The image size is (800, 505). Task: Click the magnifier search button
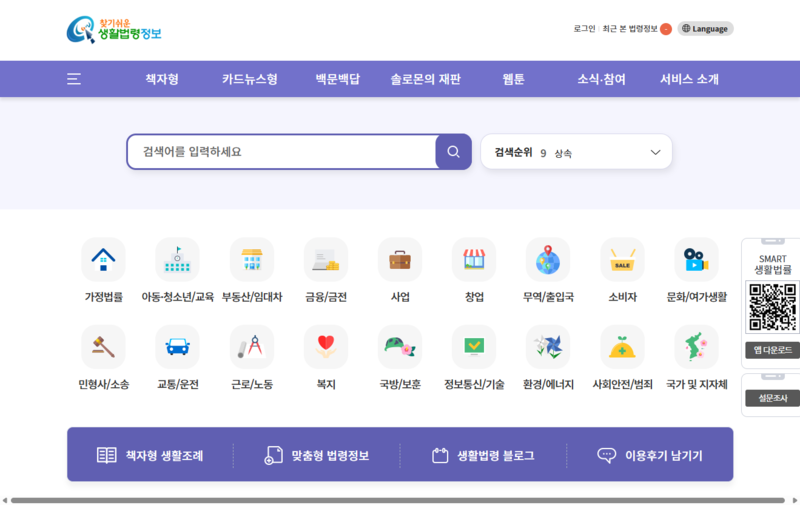(453, 152)
